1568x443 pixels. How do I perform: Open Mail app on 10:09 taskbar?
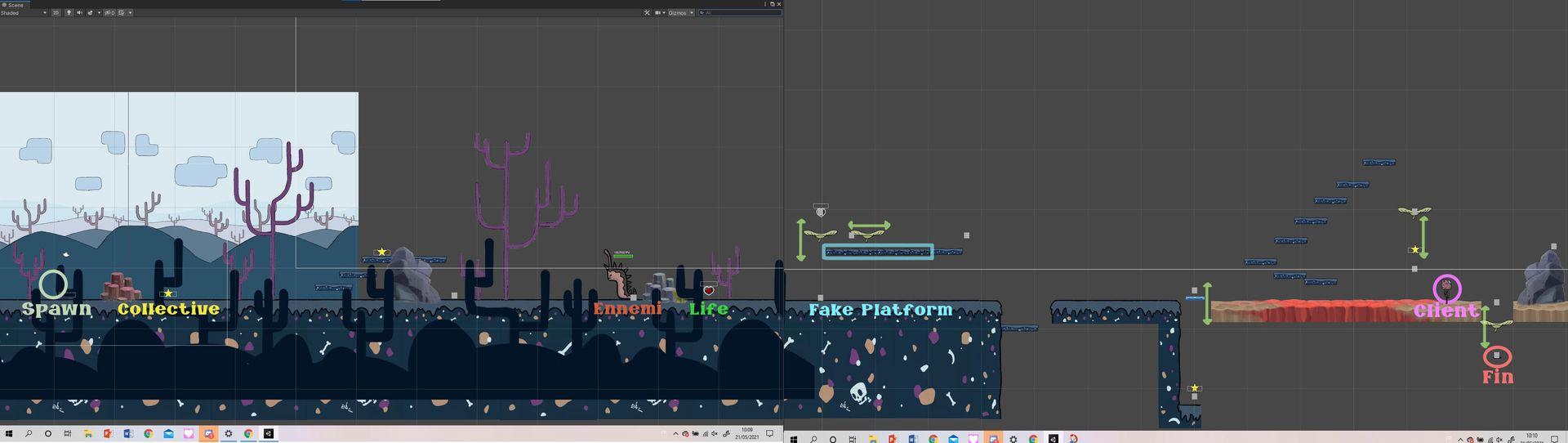(x=168, y=434)
